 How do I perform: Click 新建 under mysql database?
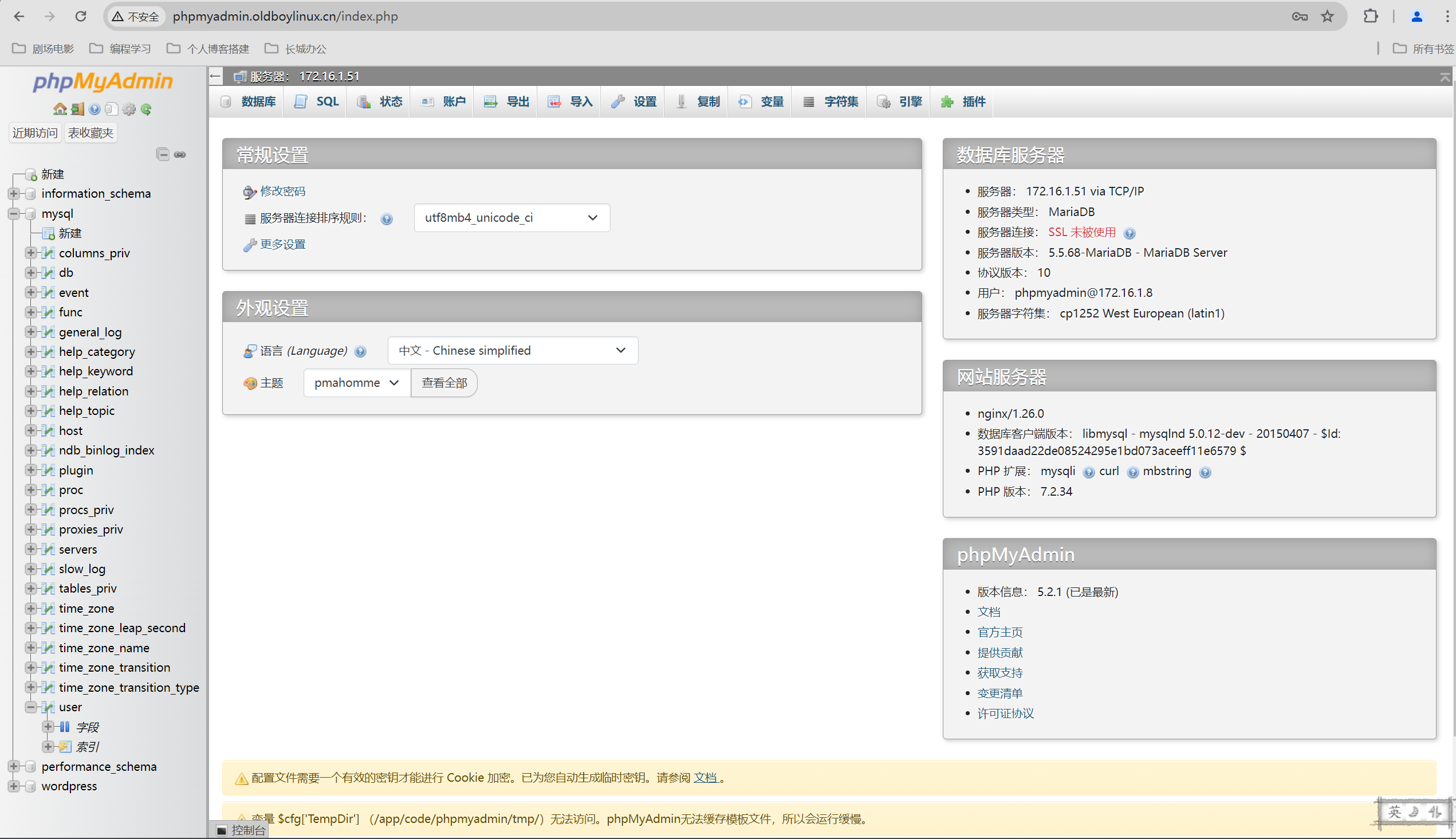(70, 233)
